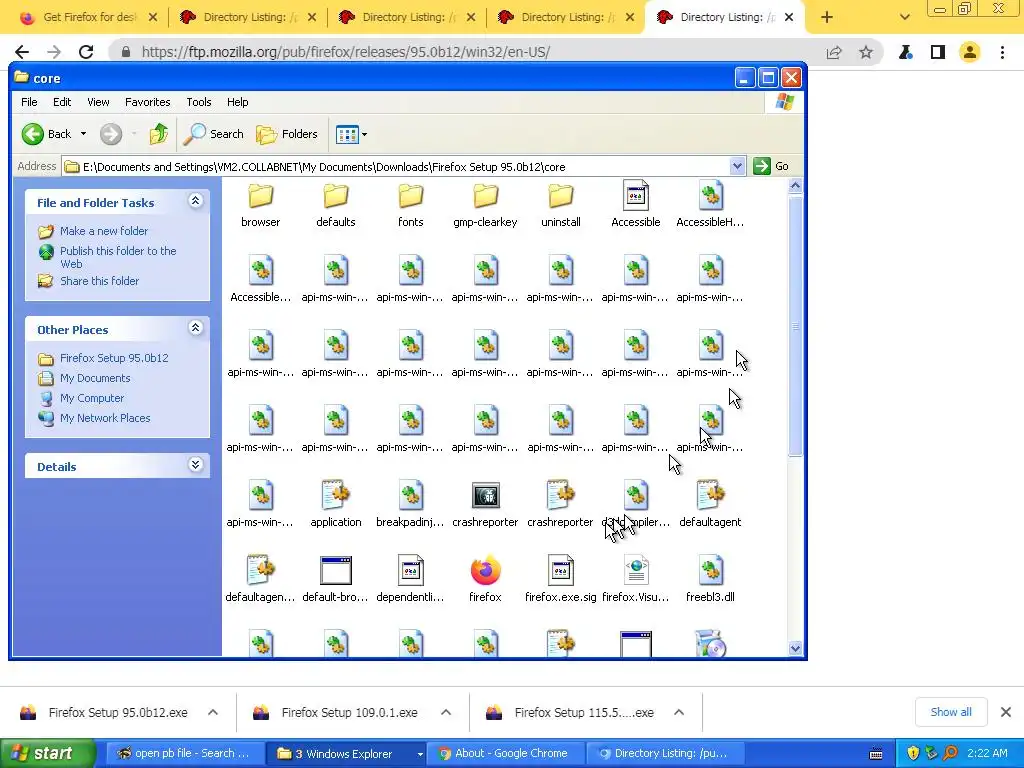Image resolution: width=1024 pixels, height=768 pixels.
Task: Collapse the File and Folder Tasks panel
Action: (x=195, y=201)
